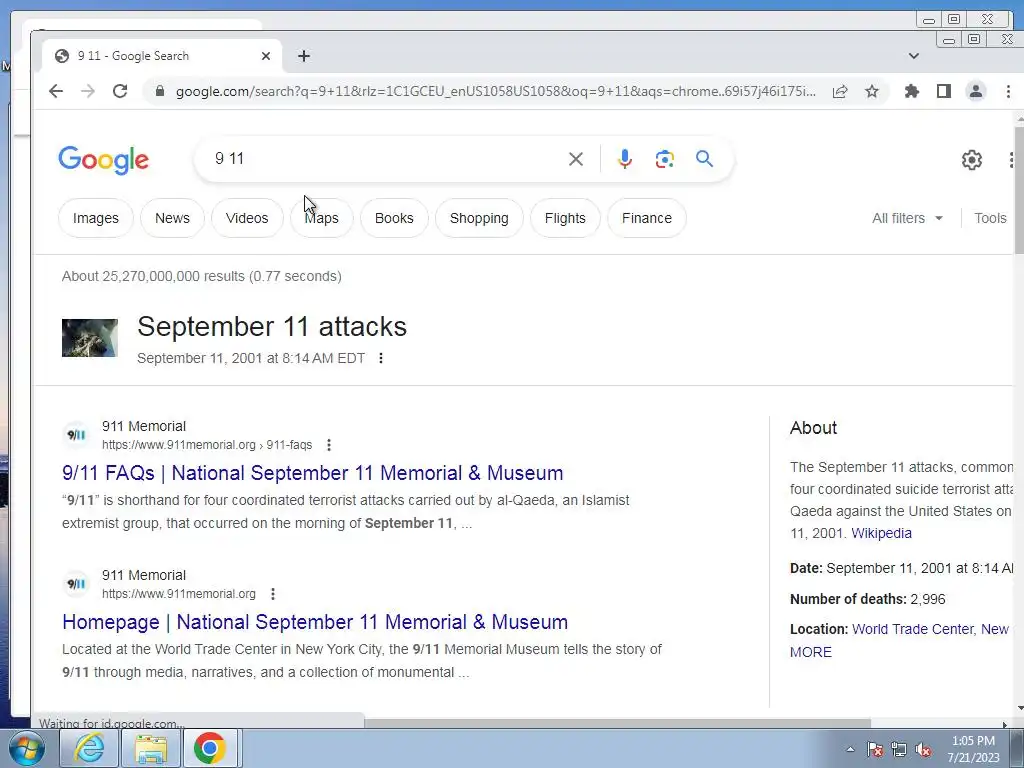The image size is (1024, 768).
Task: Share this page via the share icon
Action: coord(840,91)
